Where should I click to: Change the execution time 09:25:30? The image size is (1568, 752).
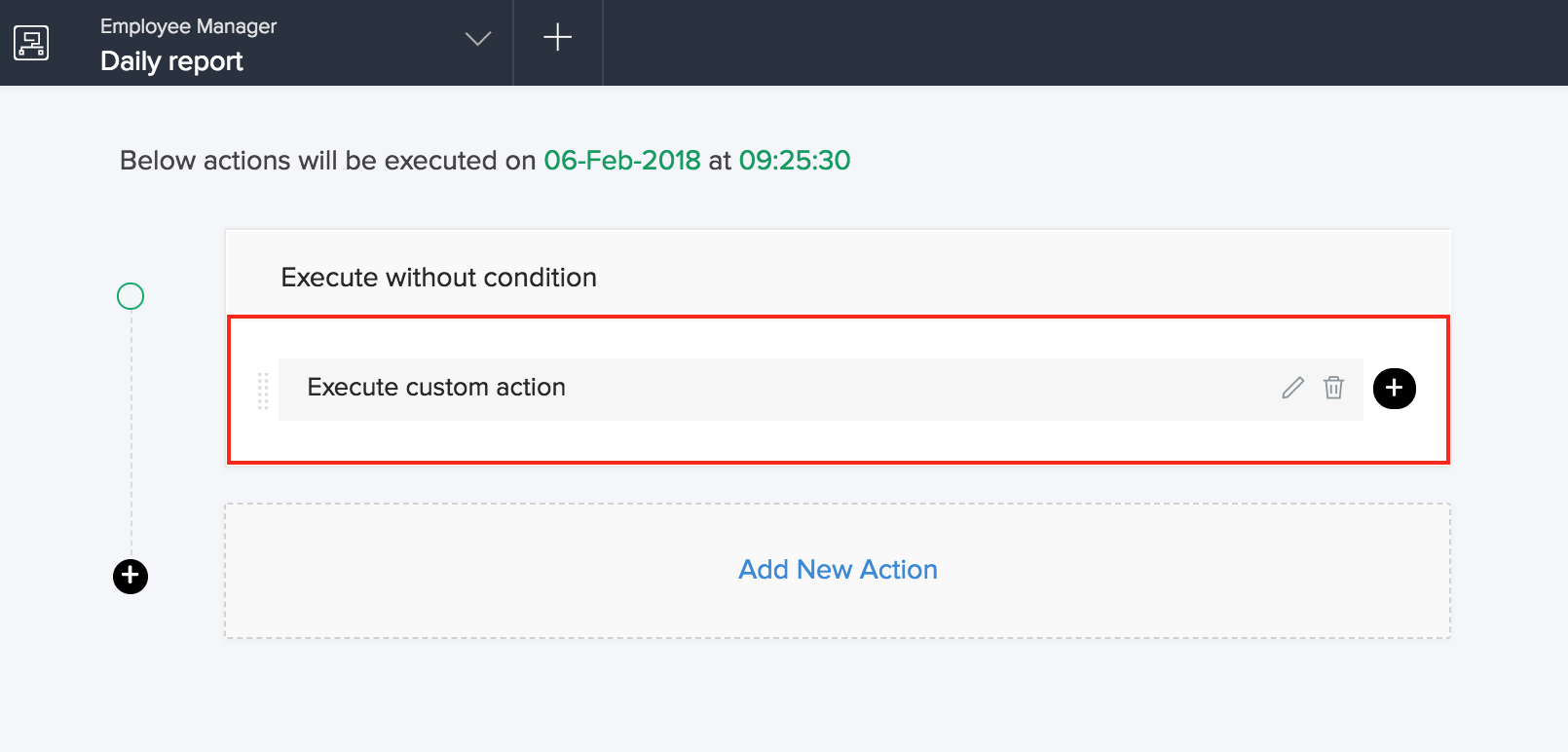794,161
